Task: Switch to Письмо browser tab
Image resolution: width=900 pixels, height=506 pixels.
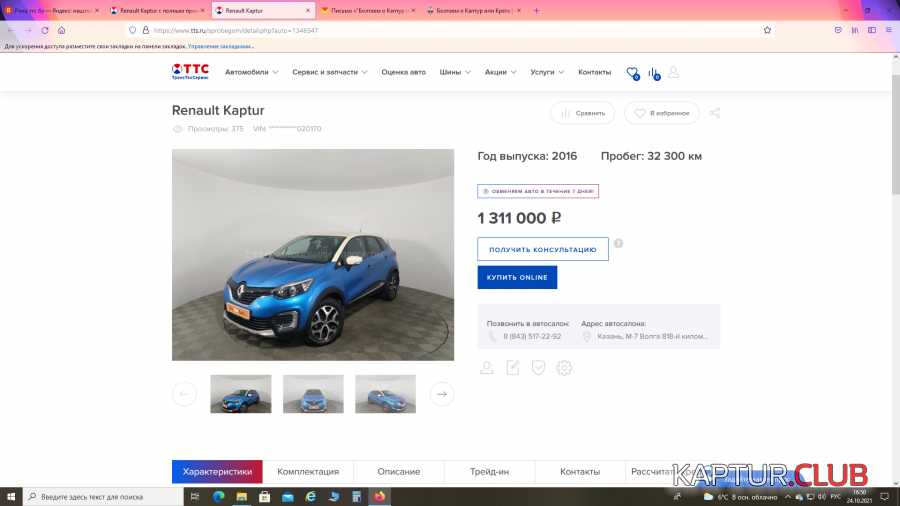Action: coord(368,10)
